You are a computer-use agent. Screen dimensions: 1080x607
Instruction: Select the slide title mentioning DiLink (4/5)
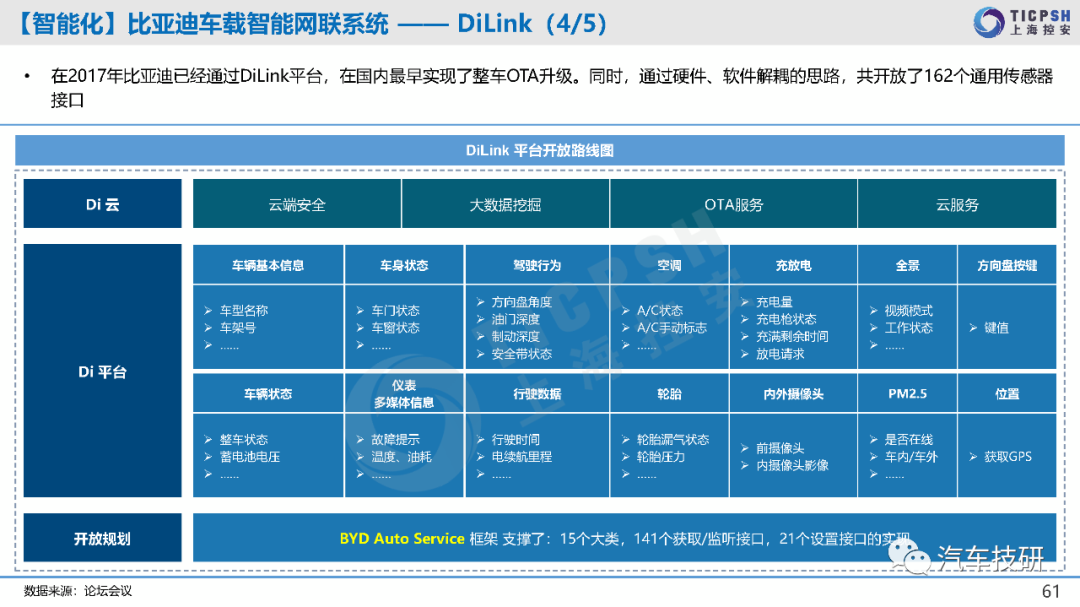[311, 23]
